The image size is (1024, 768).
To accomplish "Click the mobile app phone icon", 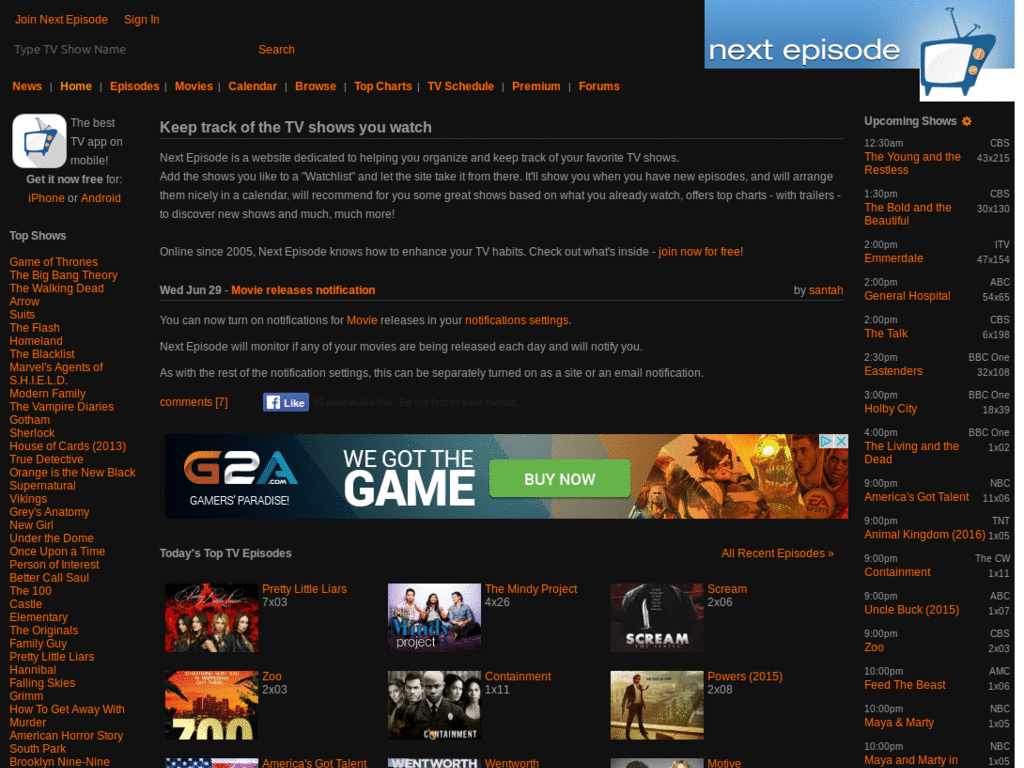I will coord(38,140).
